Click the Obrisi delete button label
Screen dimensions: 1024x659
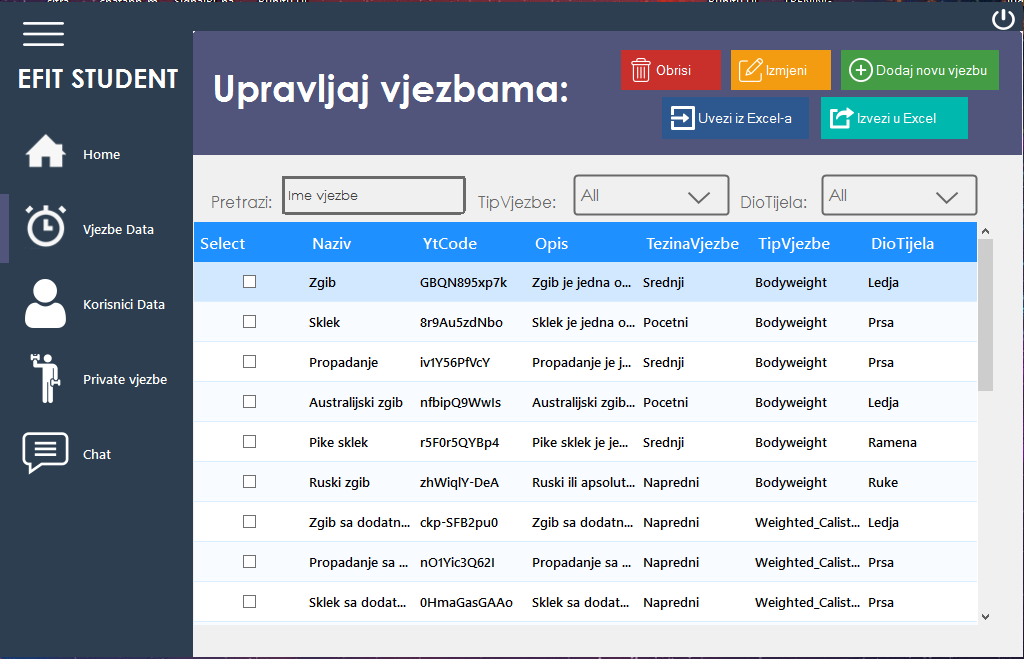[673, 70]
